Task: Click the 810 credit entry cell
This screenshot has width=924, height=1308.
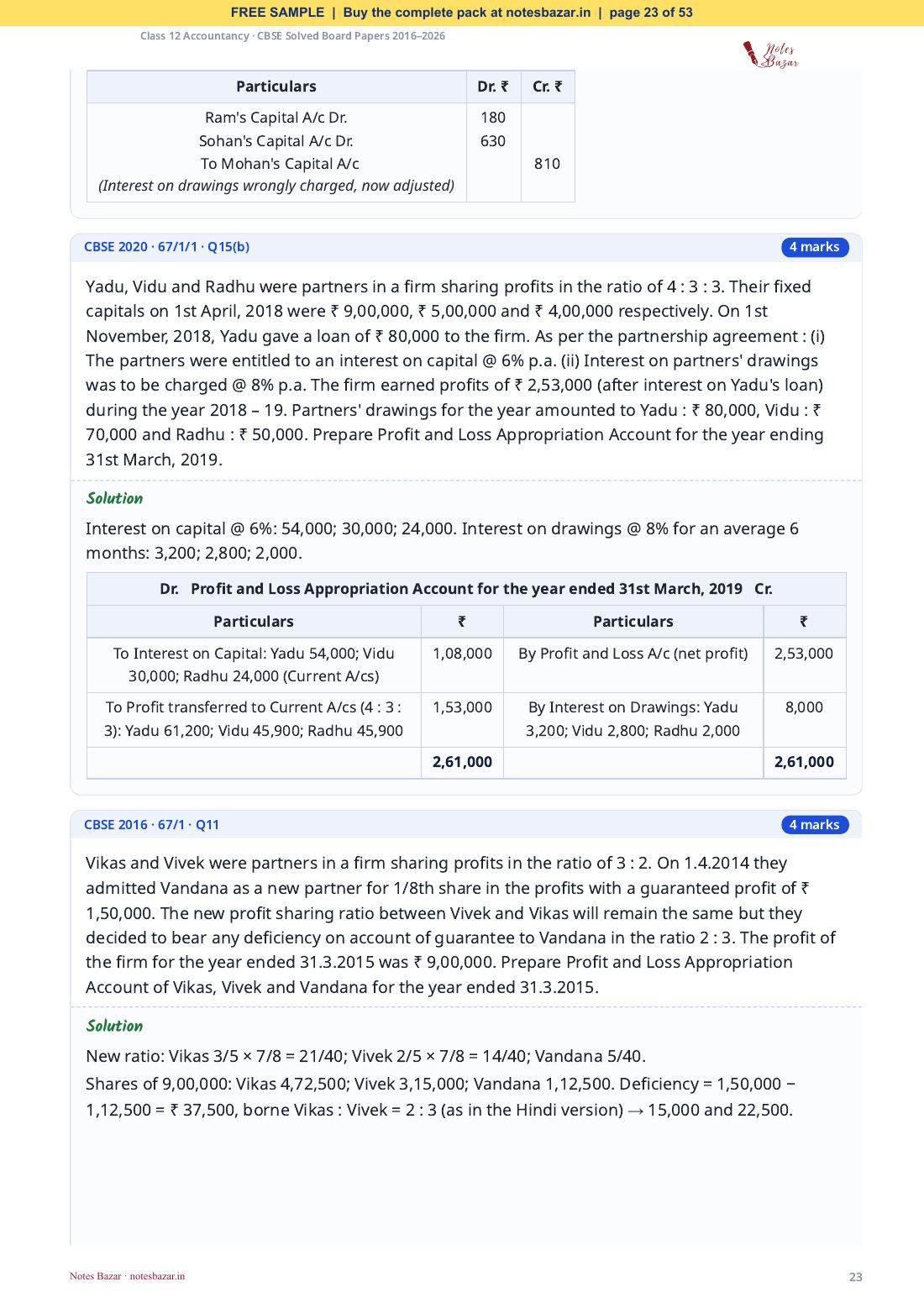Action: [547, 164]
